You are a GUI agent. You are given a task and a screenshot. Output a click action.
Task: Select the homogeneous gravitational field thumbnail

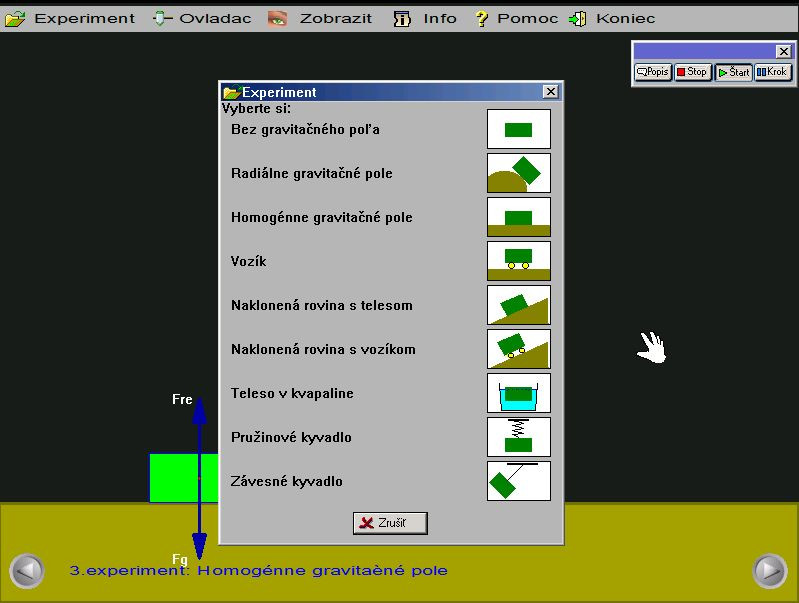pyautogui.click(x=519, y=217)
